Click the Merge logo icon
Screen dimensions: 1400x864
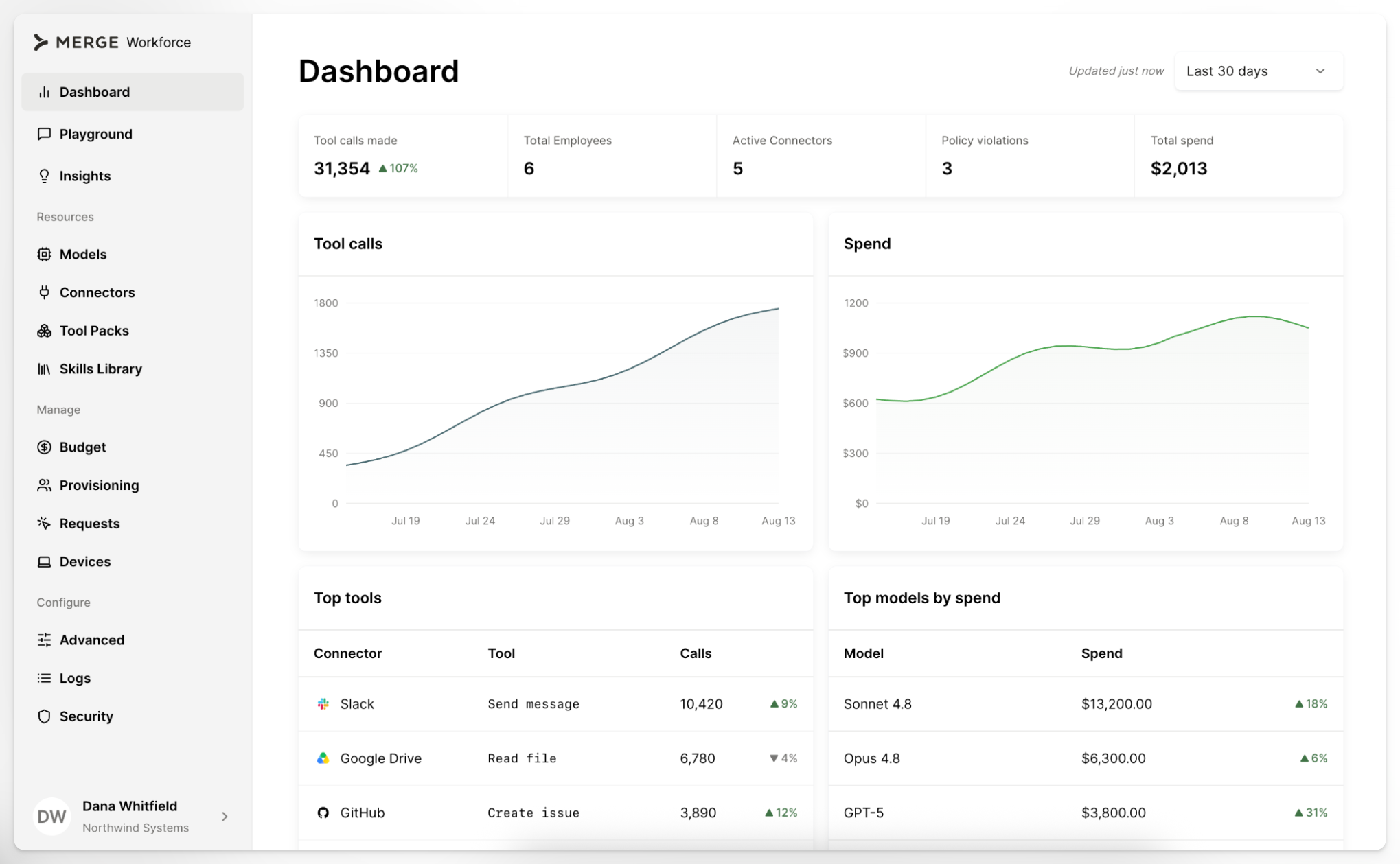(x=41, y=43)
